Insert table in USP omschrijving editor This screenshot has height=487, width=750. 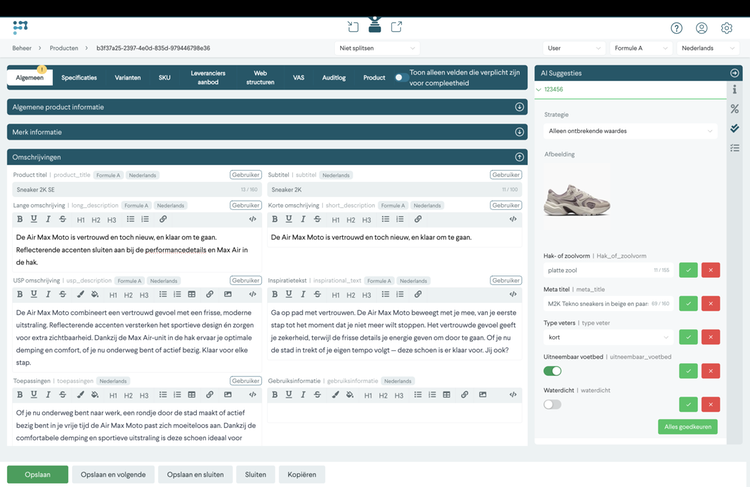pos(192,294)
